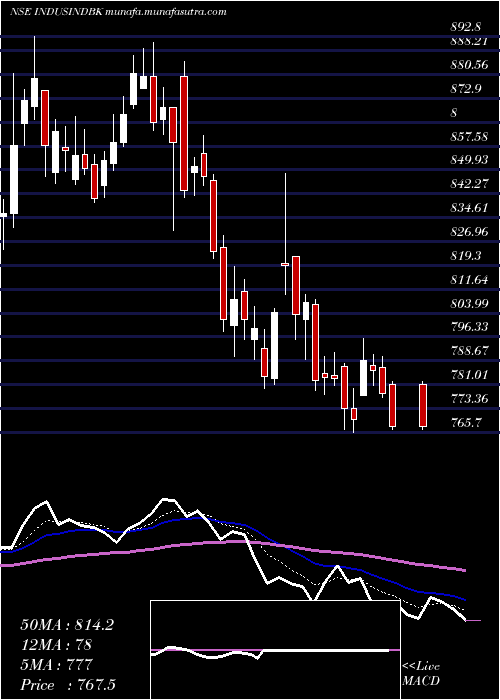Select the 781.01 price level label
Viewport: 500px width, 700px height.
coord(469,375)
